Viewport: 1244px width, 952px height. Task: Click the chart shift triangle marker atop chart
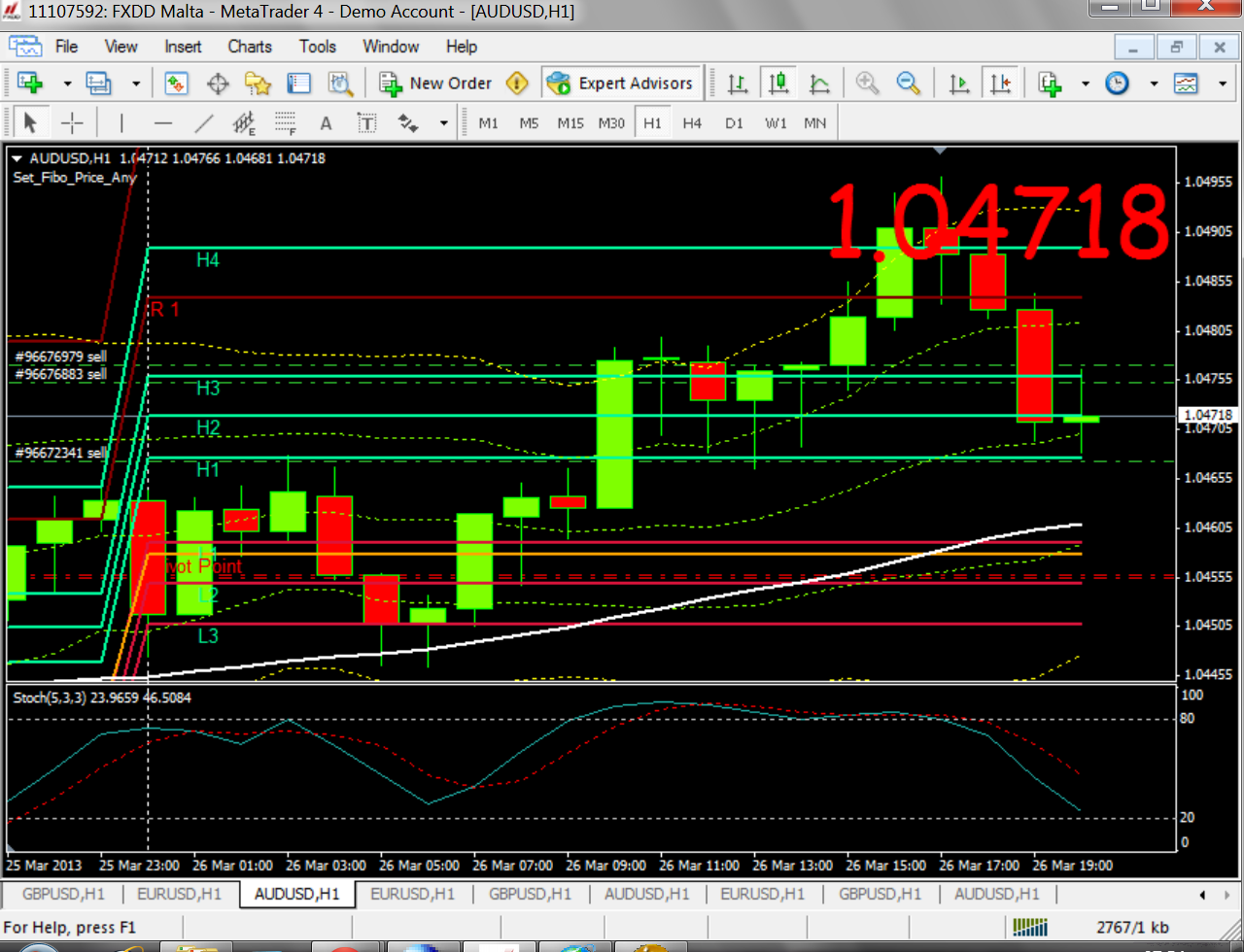[940, 151]
